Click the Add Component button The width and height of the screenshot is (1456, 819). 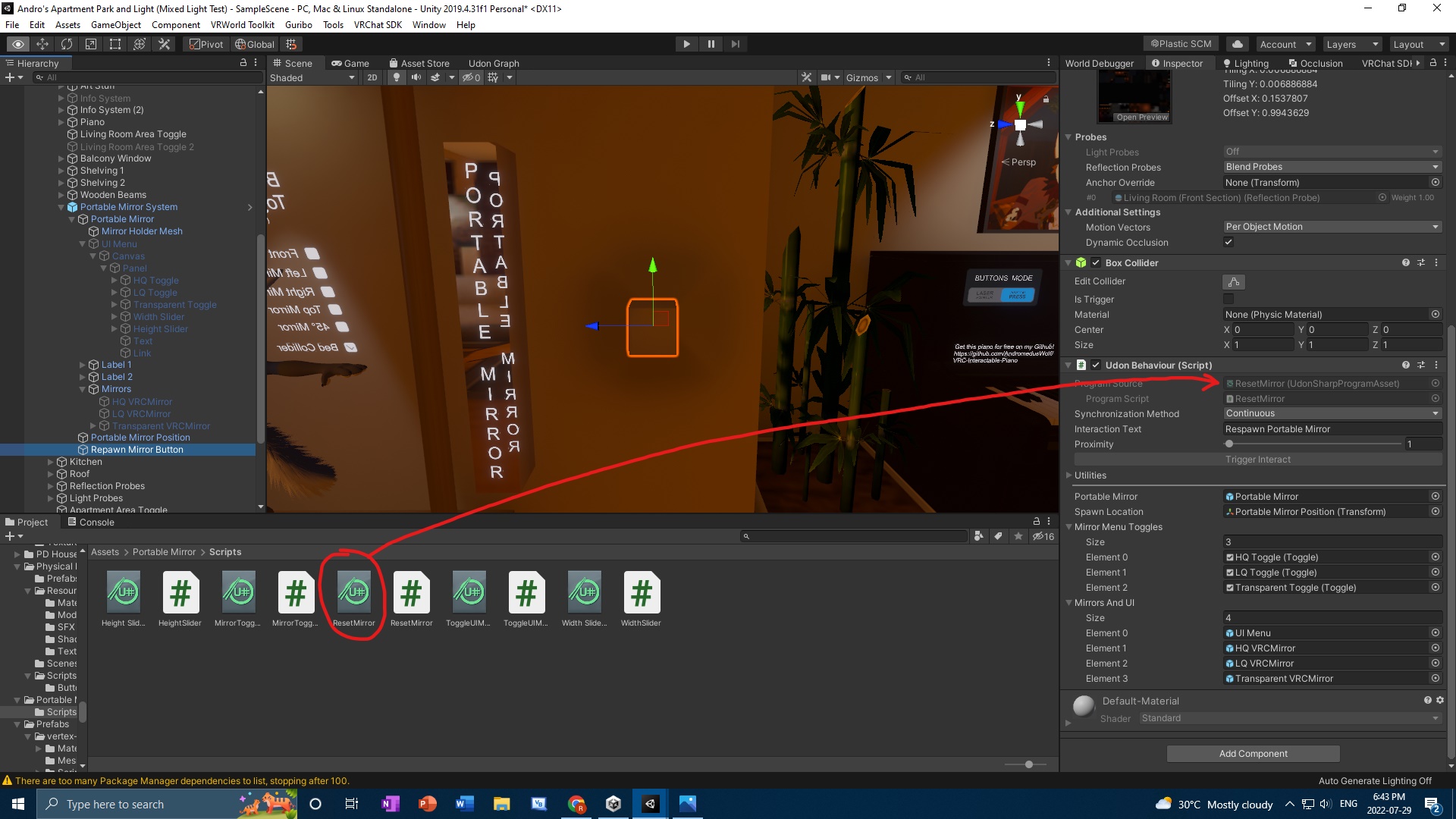1252,753
